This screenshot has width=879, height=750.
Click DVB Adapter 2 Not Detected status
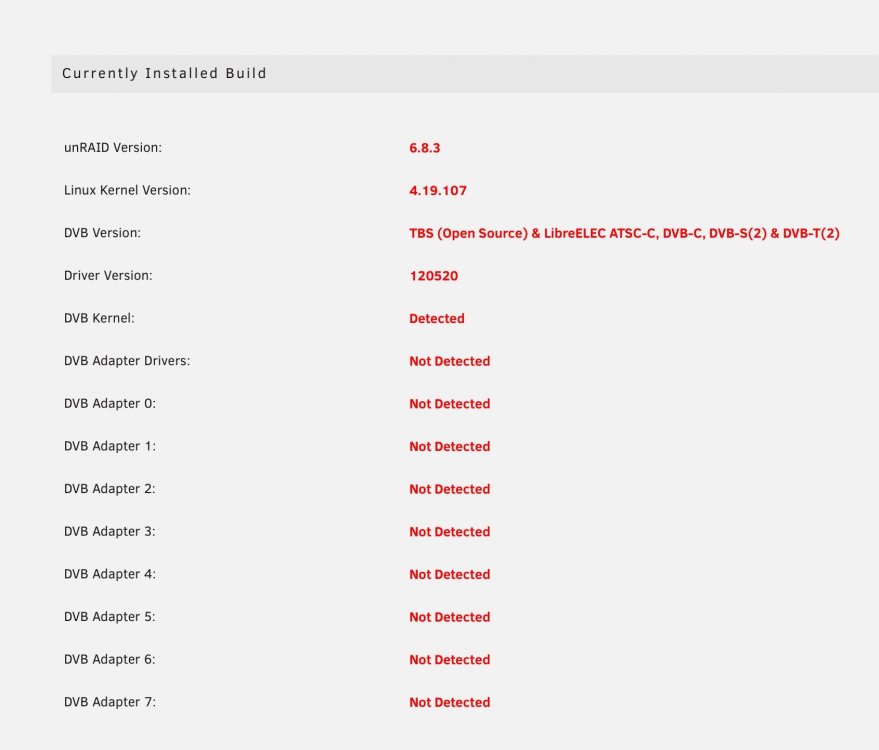pyautogui.click(x=450, y=489)
